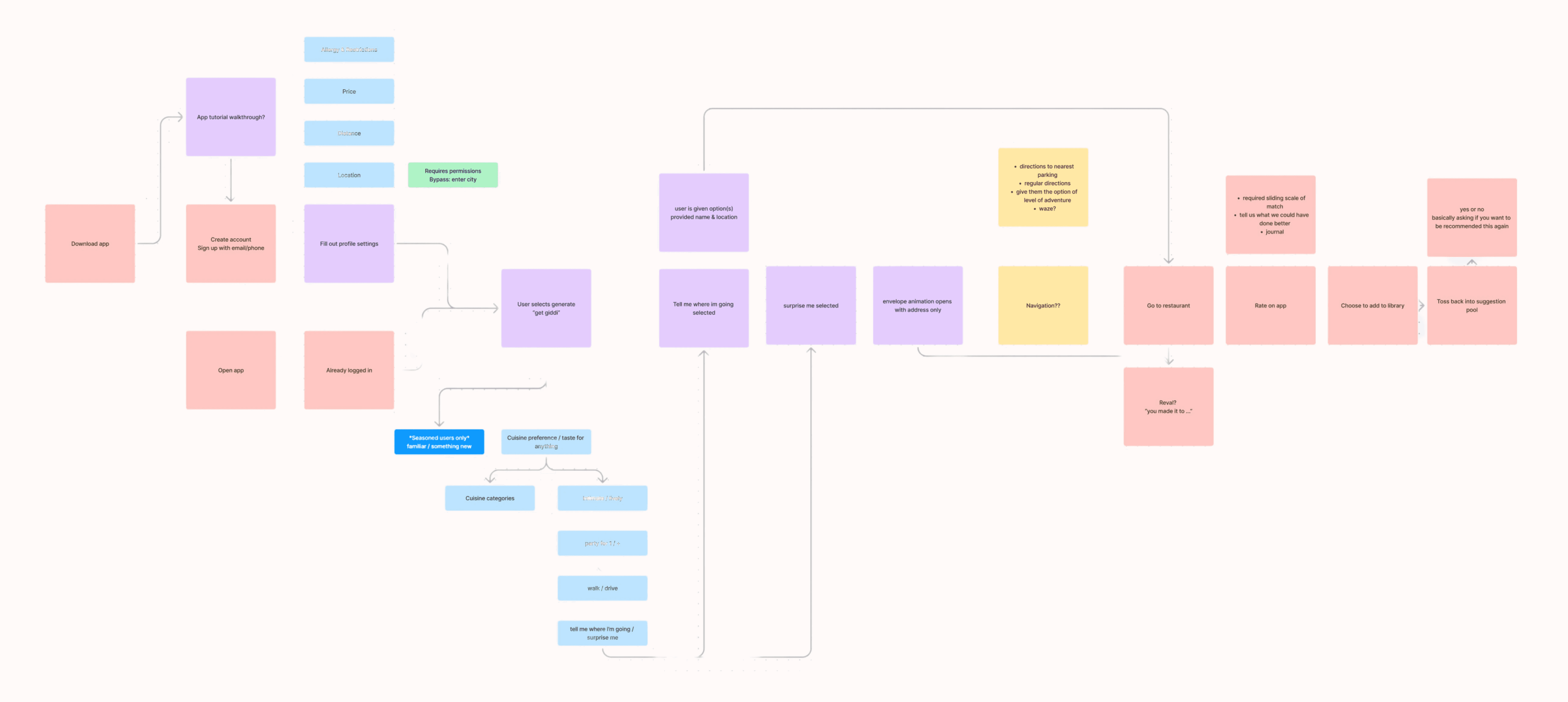Image resolution: width=1568 pixels, height=702 pixels.
Task: Select the walk / drive box
Action: pos(602,588)
